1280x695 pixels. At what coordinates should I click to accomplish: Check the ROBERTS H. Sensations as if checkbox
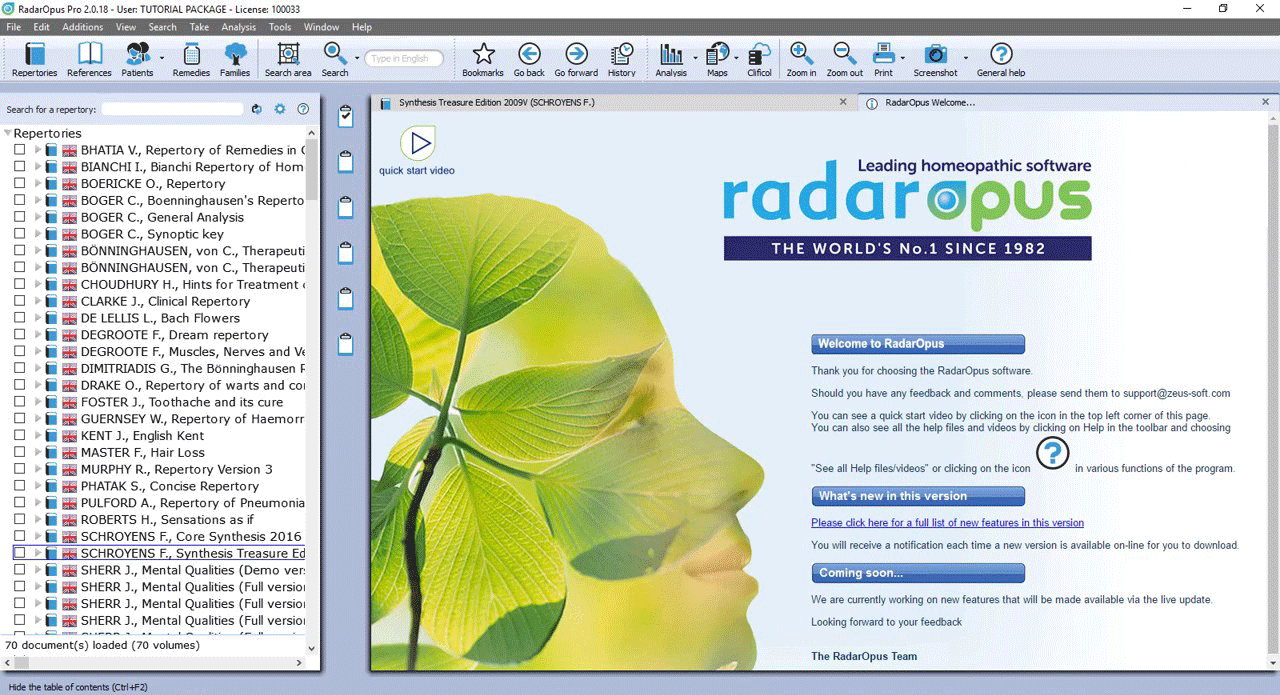pyautogui.click(x=19, y=520)
